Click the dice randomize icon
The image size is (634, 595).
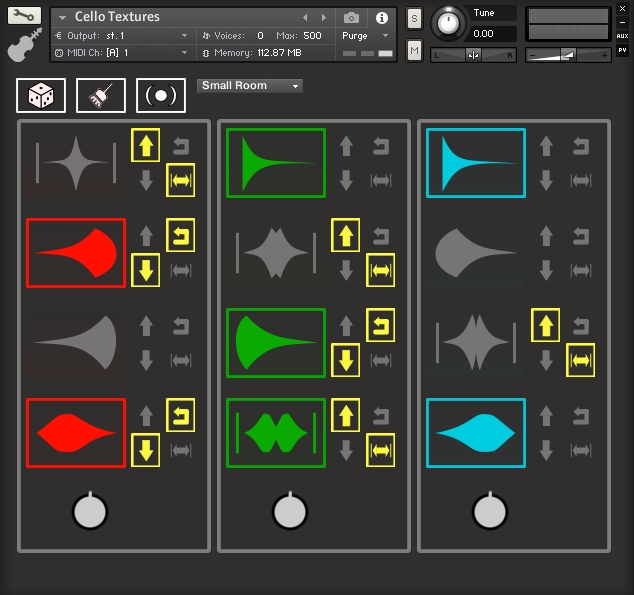(x=41, y=95)
